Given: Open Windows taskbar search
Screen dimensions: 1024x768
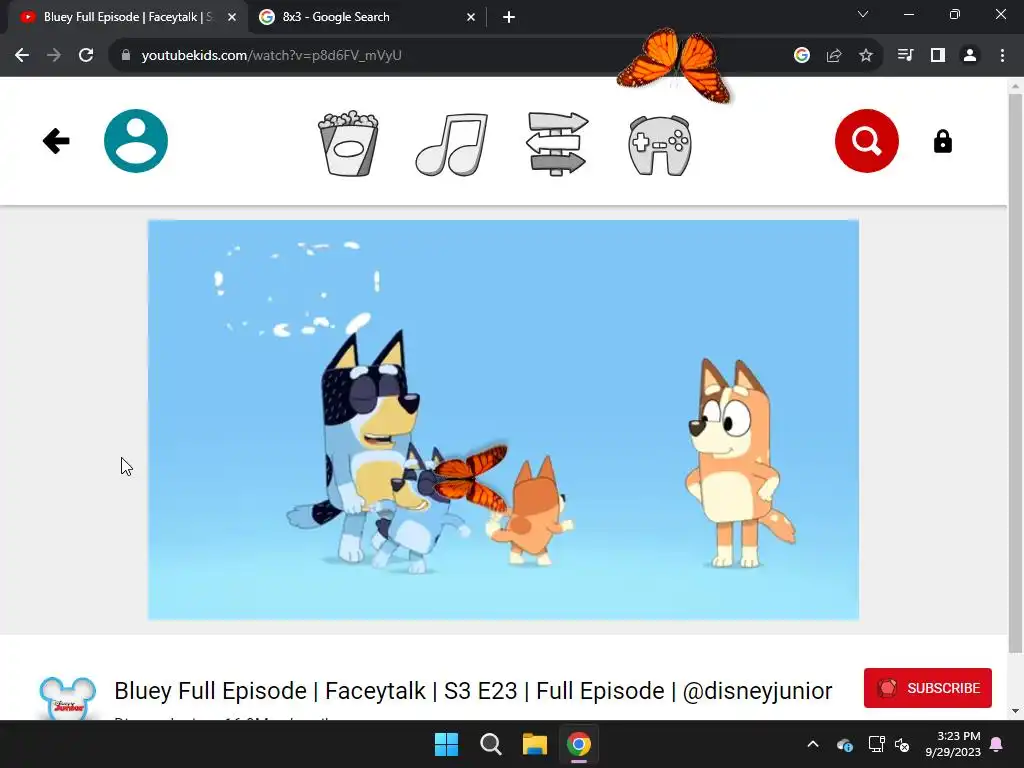Looking at the screenshot, I should click(x=490, y=744).
